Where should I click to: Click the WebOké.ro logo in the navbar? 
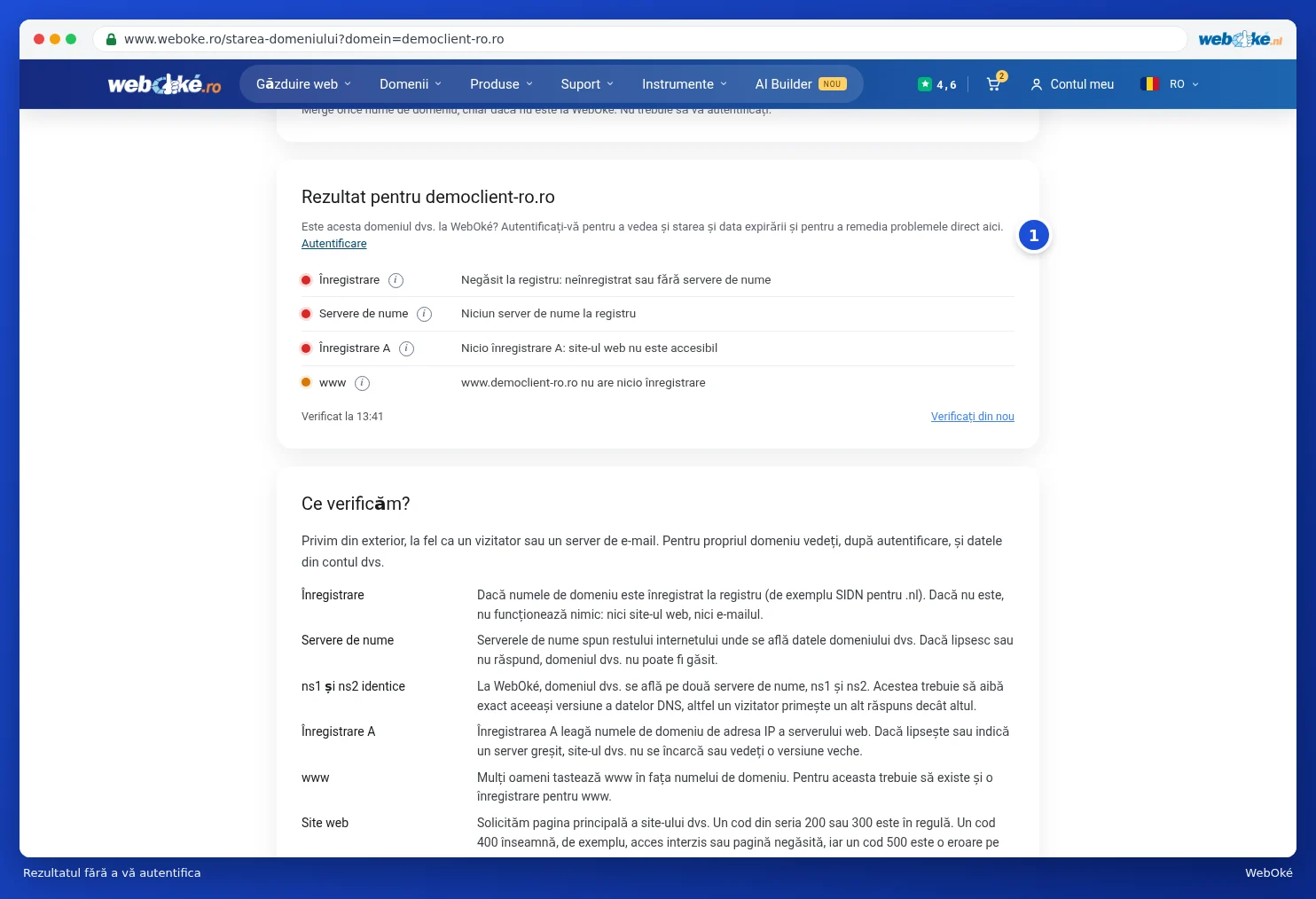click(x=164, y=84)
